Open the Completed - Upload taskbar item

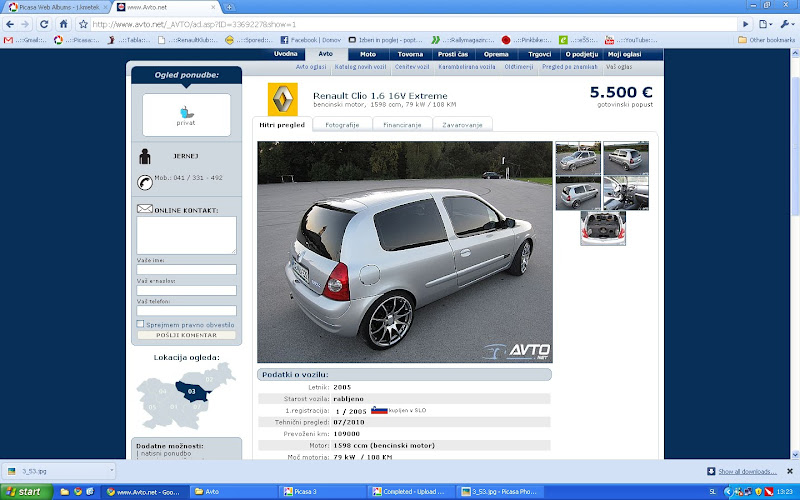point(411,492)
